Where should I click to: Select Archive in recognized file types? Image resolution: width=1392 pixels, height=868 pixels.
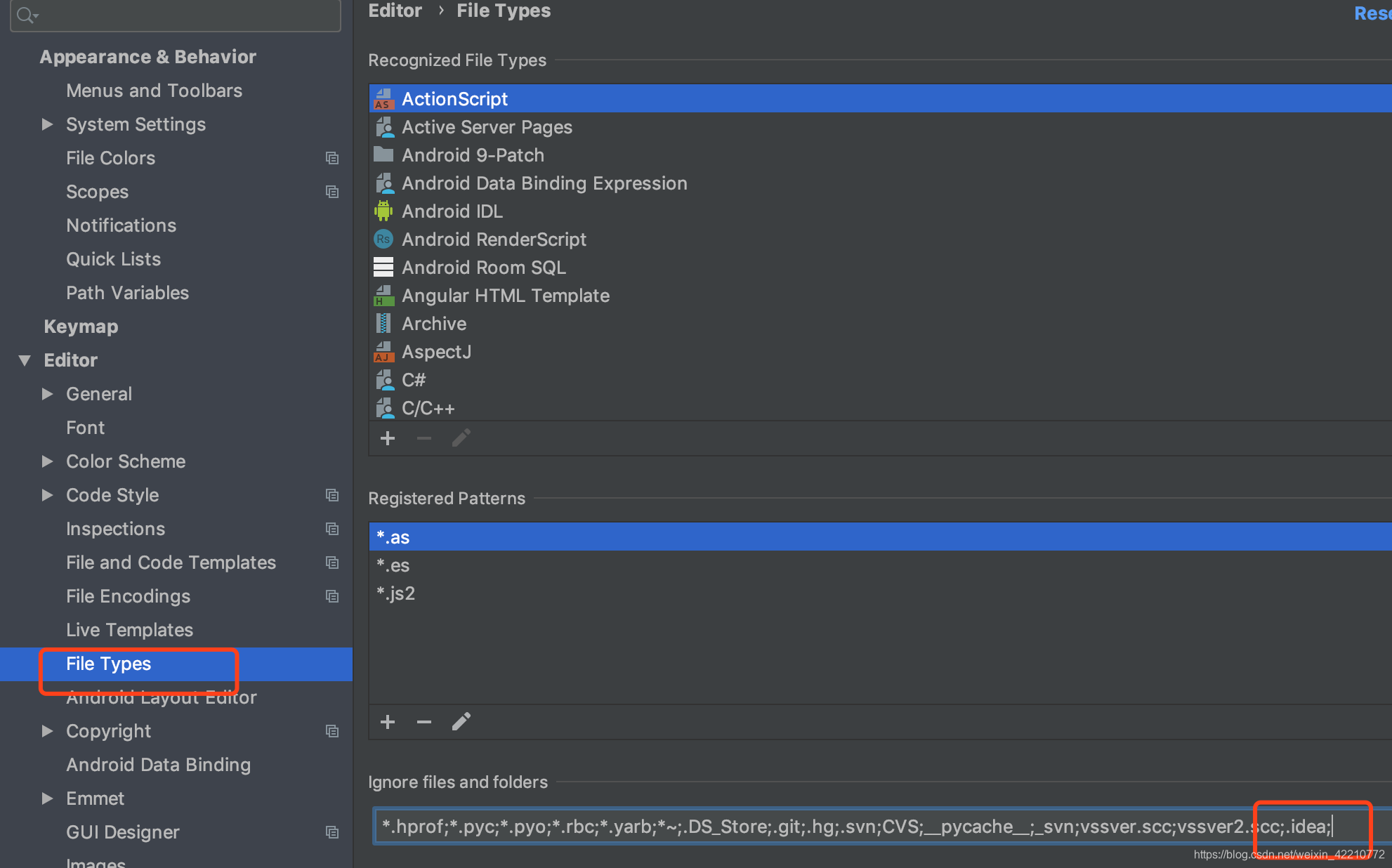click(x=433, y=324)
